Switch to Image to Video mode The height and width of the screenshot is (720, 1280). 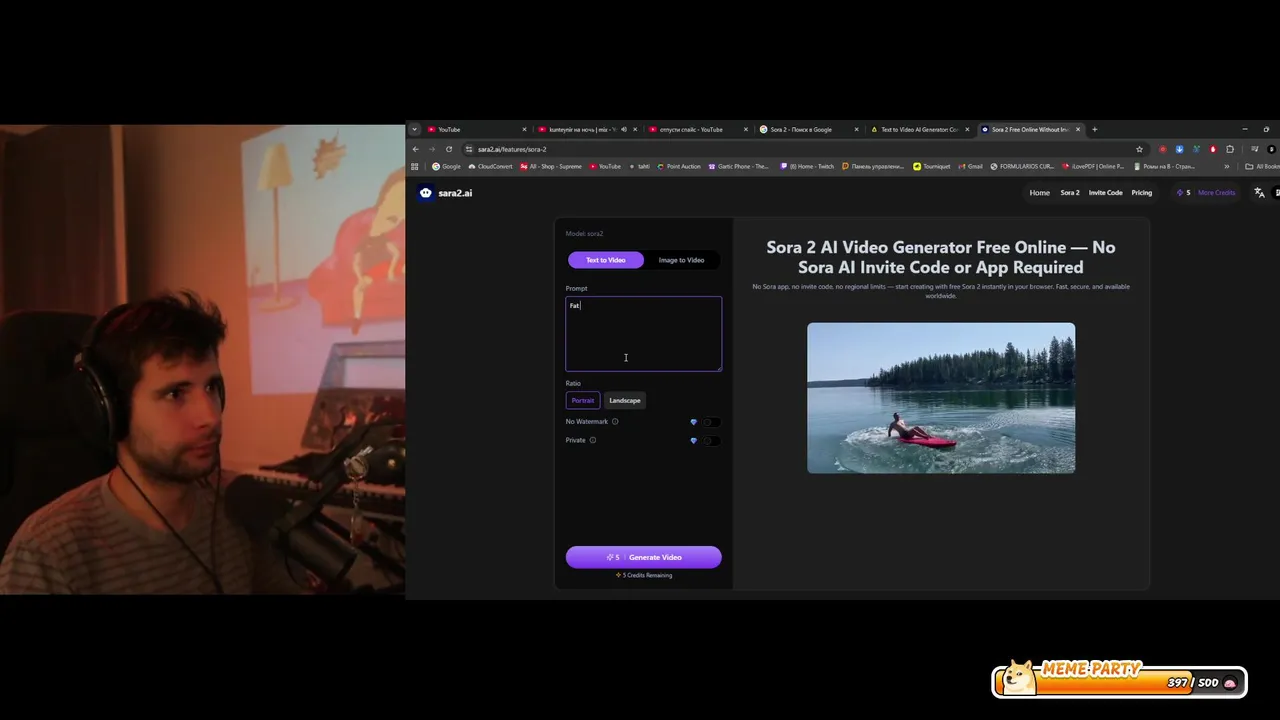click(x=681, y=260)
